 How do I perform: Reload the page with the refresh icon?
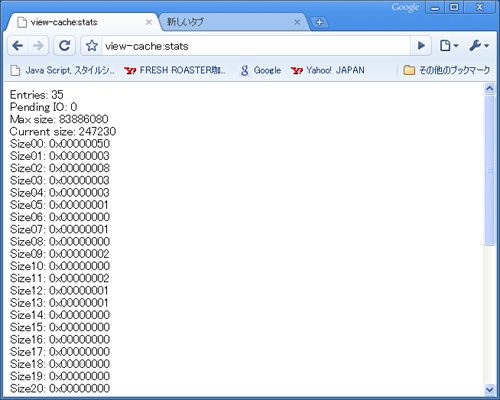point(64,46)
